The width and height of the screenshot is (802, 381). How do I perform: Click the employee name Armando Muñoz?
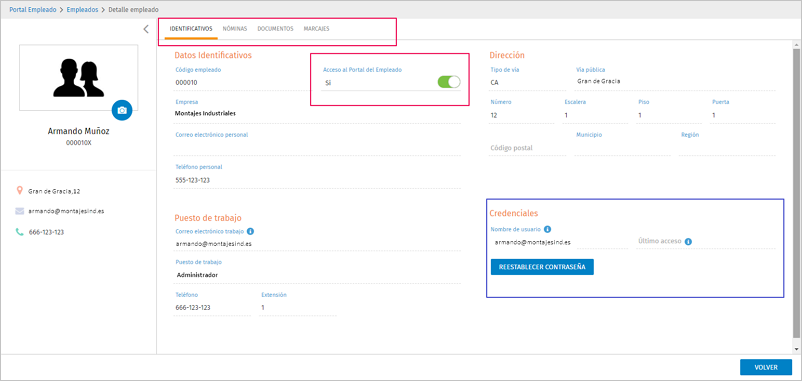78,131
